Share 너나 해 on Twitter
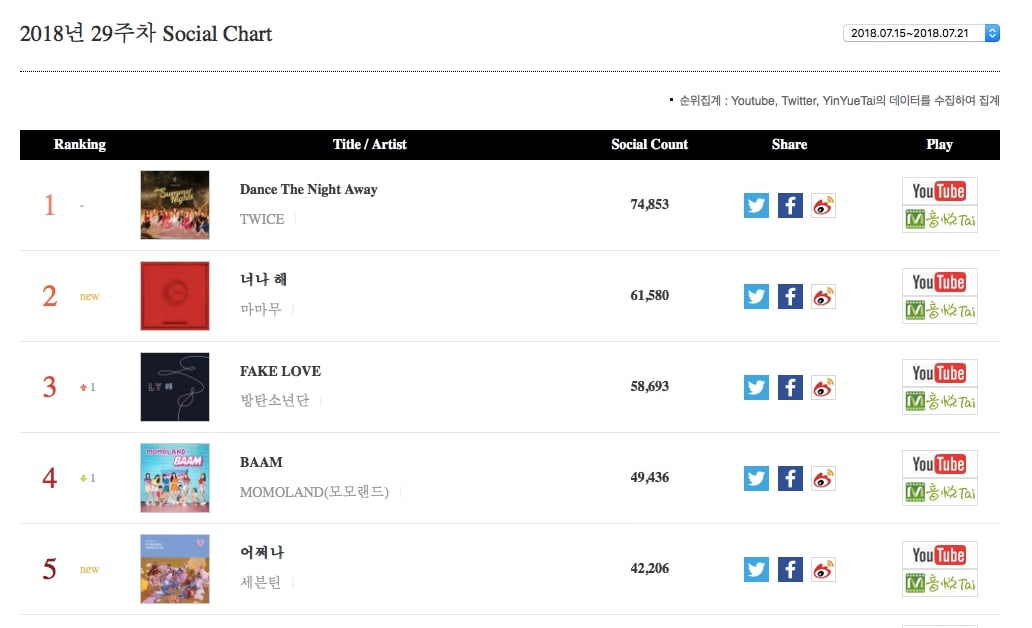This screenshot has height=628, width=1032. pos(756,297)
